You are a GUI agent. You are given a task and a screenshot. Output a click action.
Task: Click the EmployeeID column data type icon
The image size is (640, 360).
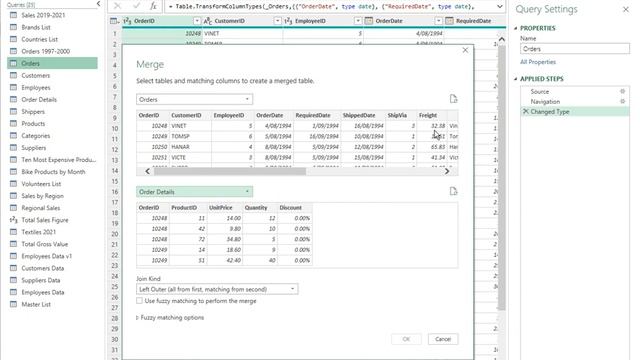[289, 21]
